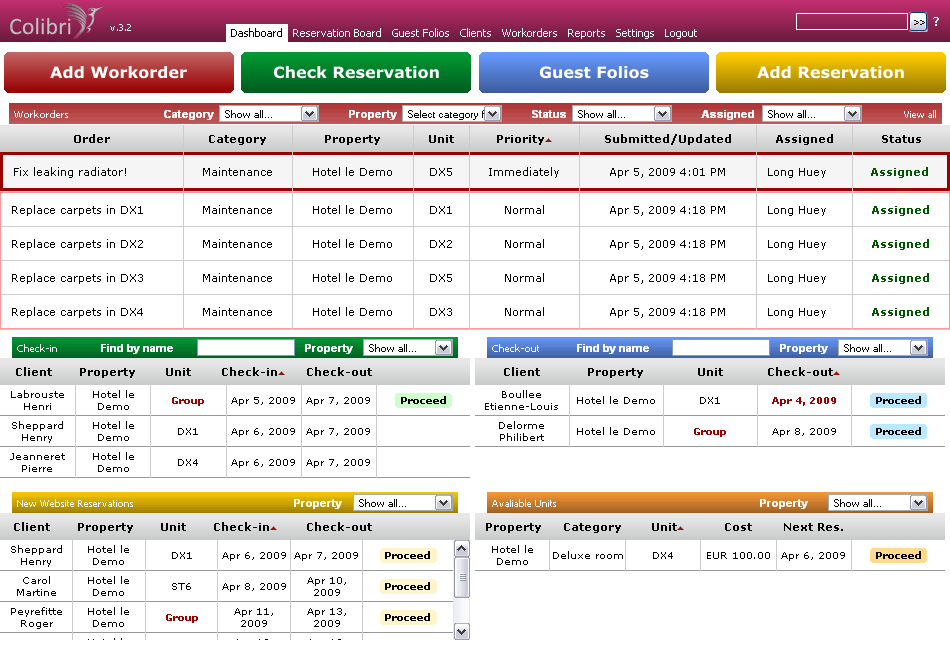950x656 pixels.
Task: Click scroll down arrow in Website Reservations
Action: tap(462, 632)
